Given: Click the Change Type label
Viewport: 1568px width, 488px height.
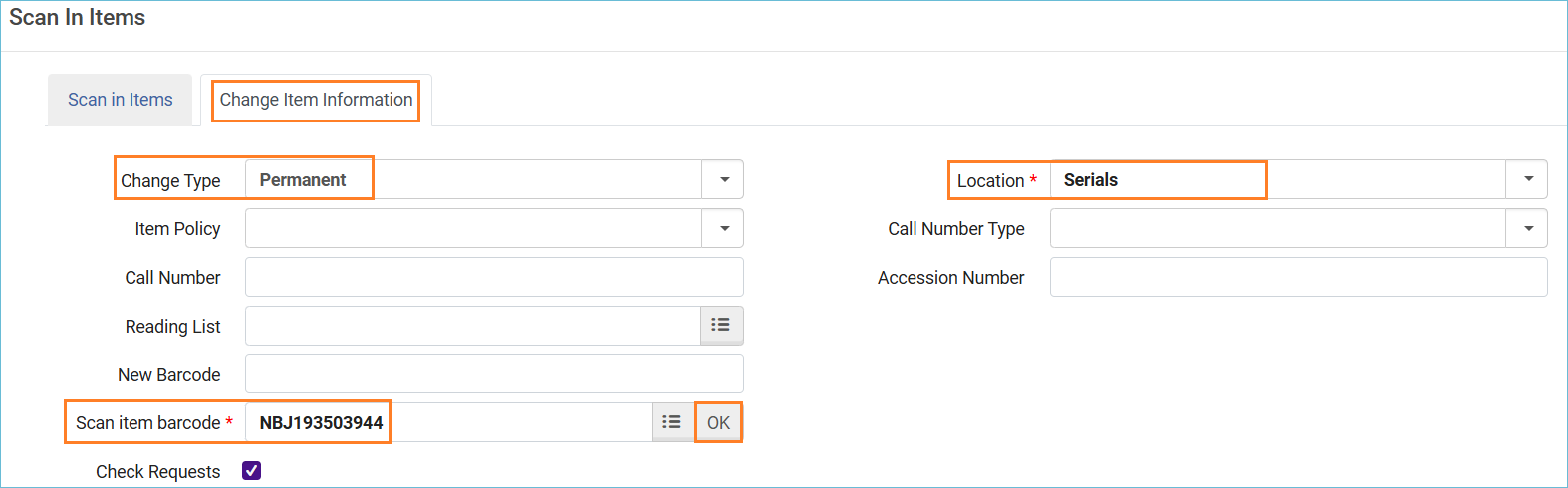Looking at the screenshot, I should [x=170, y=181].
